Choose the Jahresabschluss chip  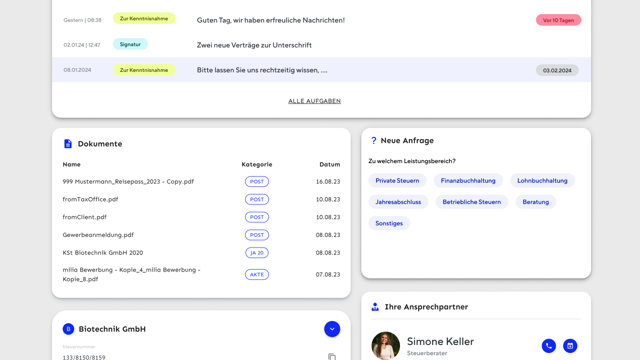[398, 202]
